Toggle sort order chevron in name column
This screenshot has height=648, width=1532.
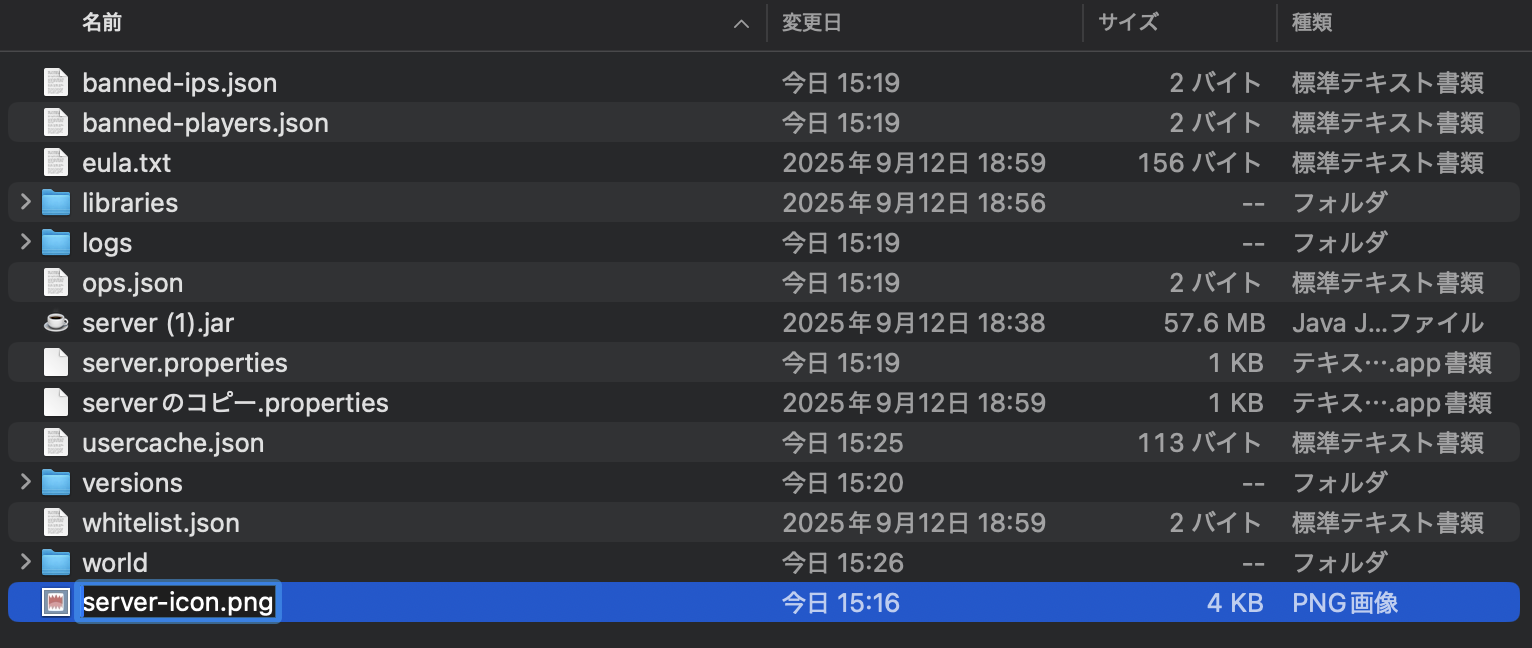(x=741, y=24)
